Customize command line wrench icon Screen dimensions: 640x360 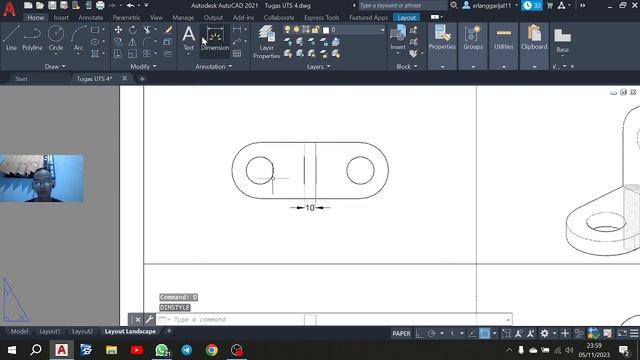click(x=149, y=319)
